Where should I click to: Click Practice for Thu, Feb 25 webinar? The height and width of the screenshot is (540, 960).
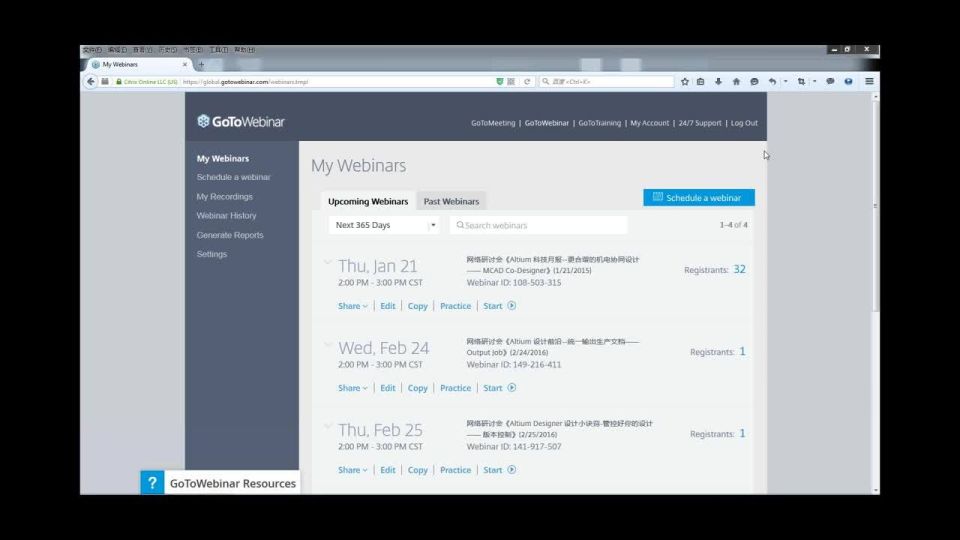(x=456, y=470)
